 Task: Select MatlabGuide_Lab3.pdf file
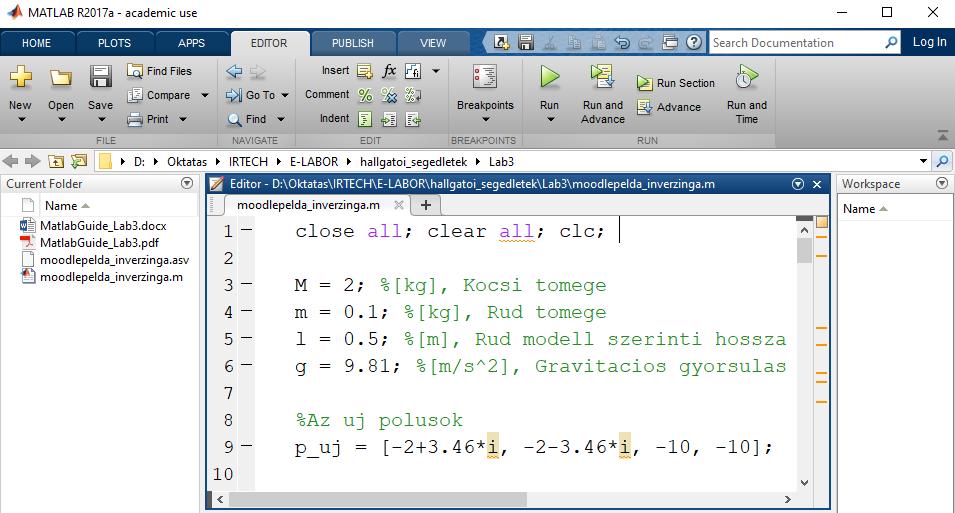click(99, 242)
